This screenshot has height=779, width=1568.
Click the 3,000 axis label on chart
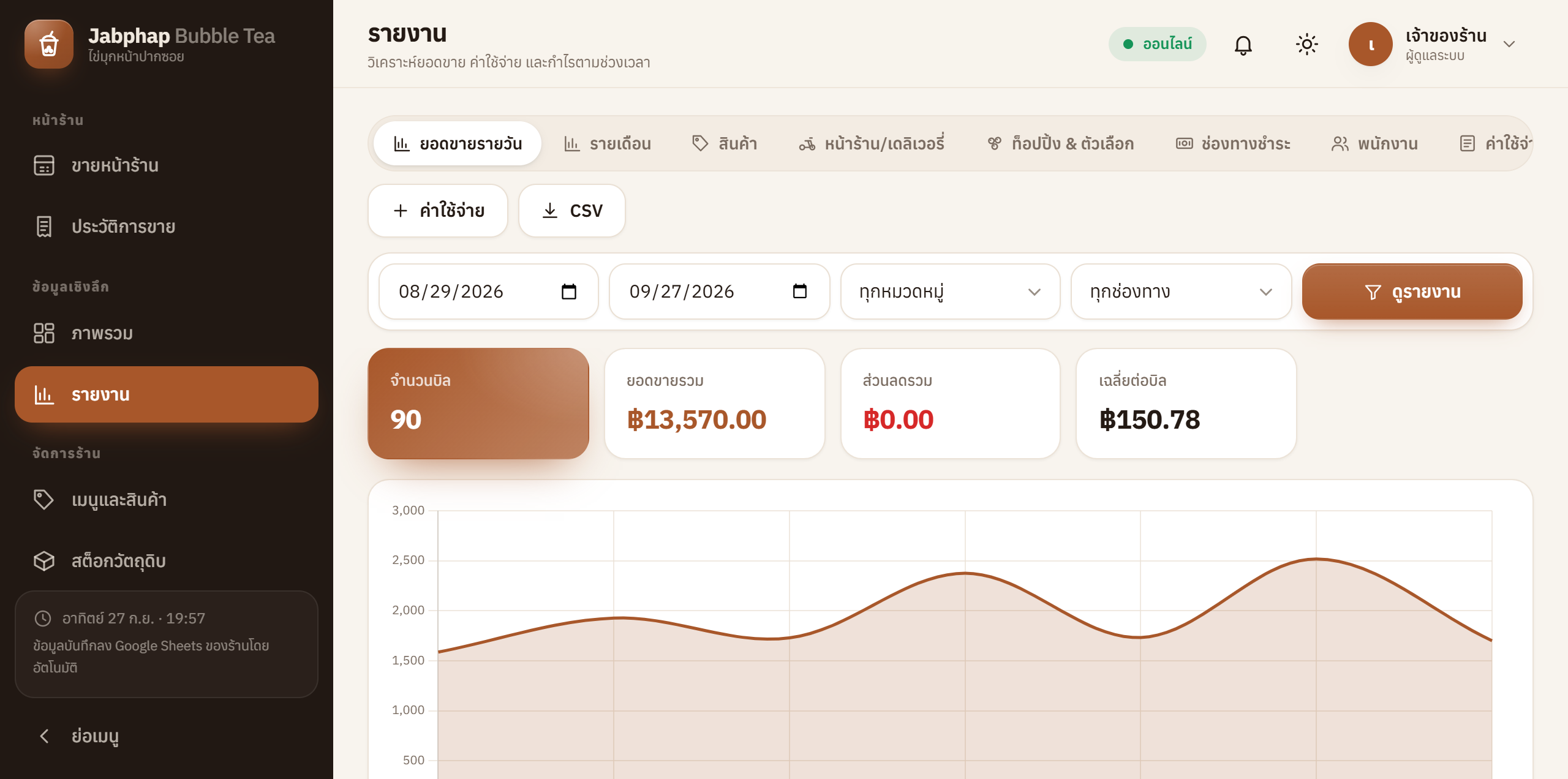(408, 510)
